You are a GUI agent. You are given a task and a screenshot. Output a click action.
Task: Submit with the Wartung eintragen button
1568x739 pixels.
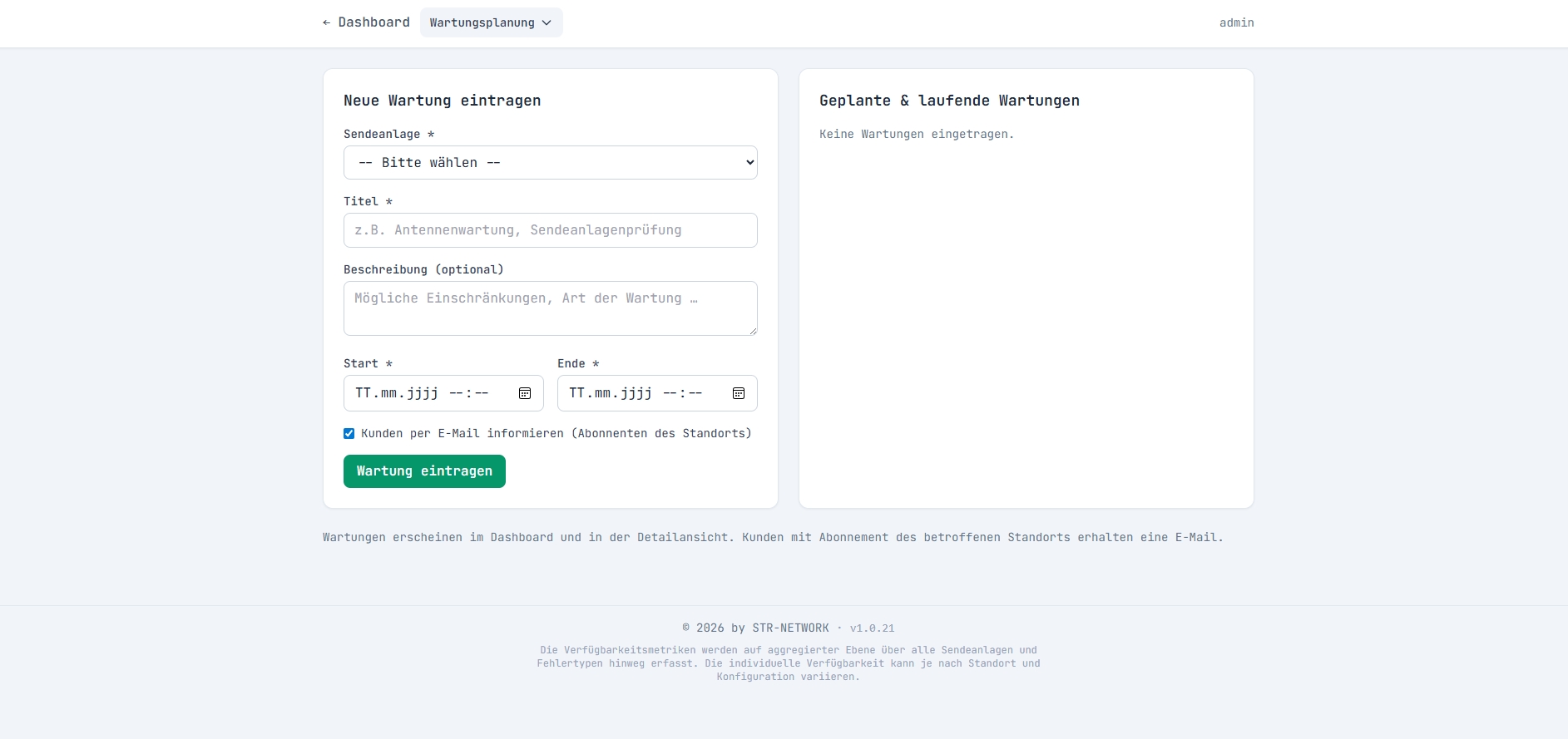(x=424, y=471)
